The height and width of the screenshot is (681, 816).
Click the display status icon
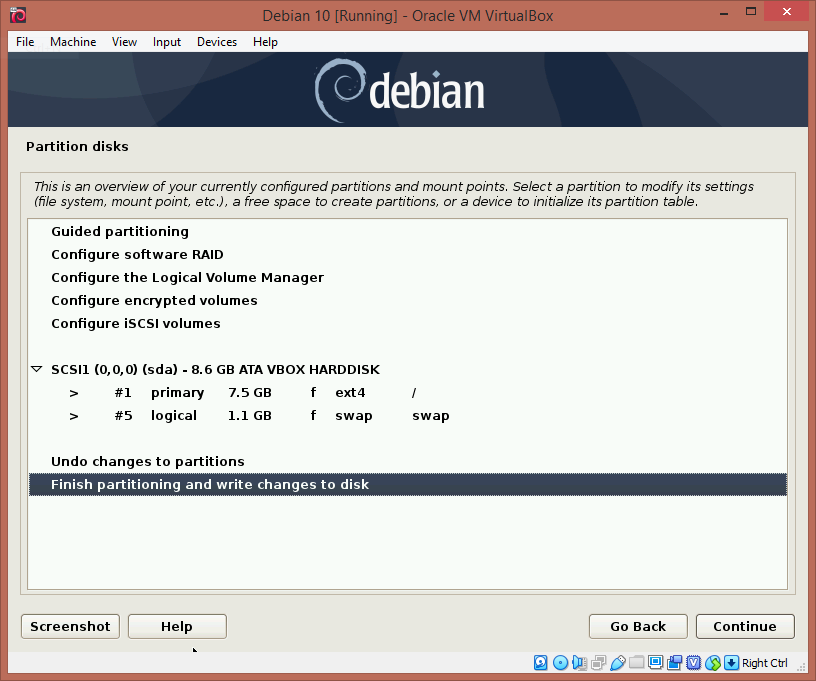(x=656, y=663)
